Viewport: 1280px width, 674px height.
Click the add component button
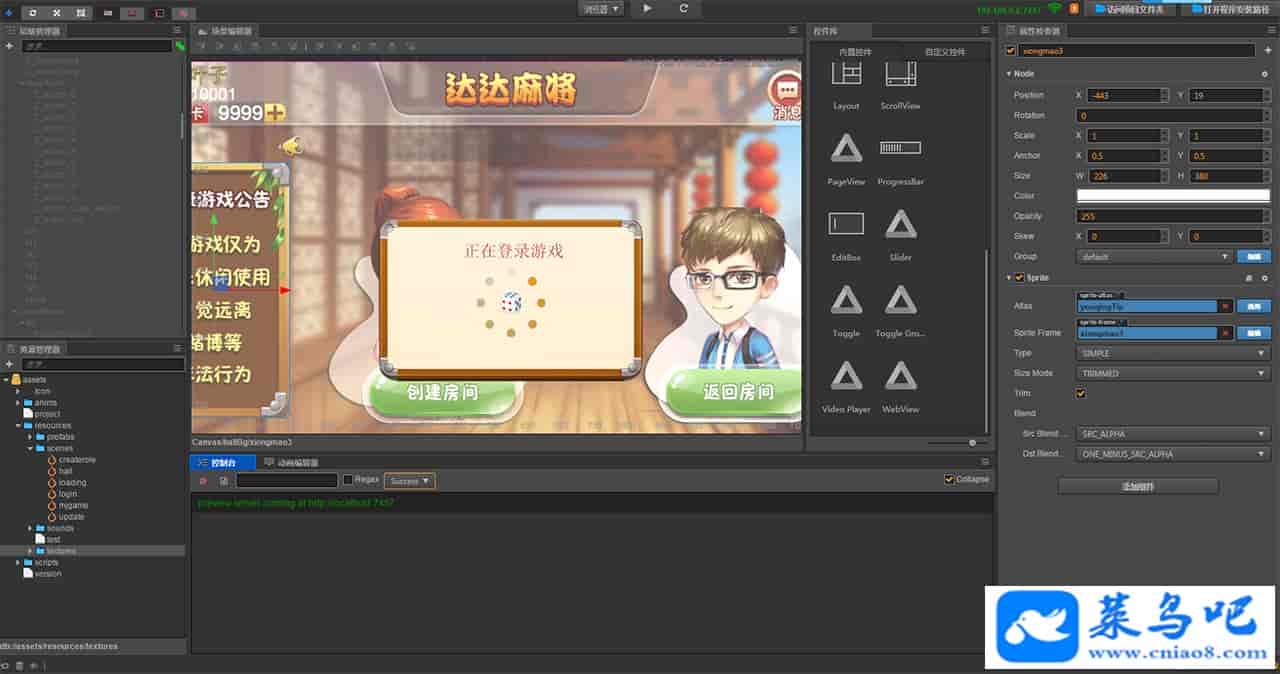(1137, 487)
